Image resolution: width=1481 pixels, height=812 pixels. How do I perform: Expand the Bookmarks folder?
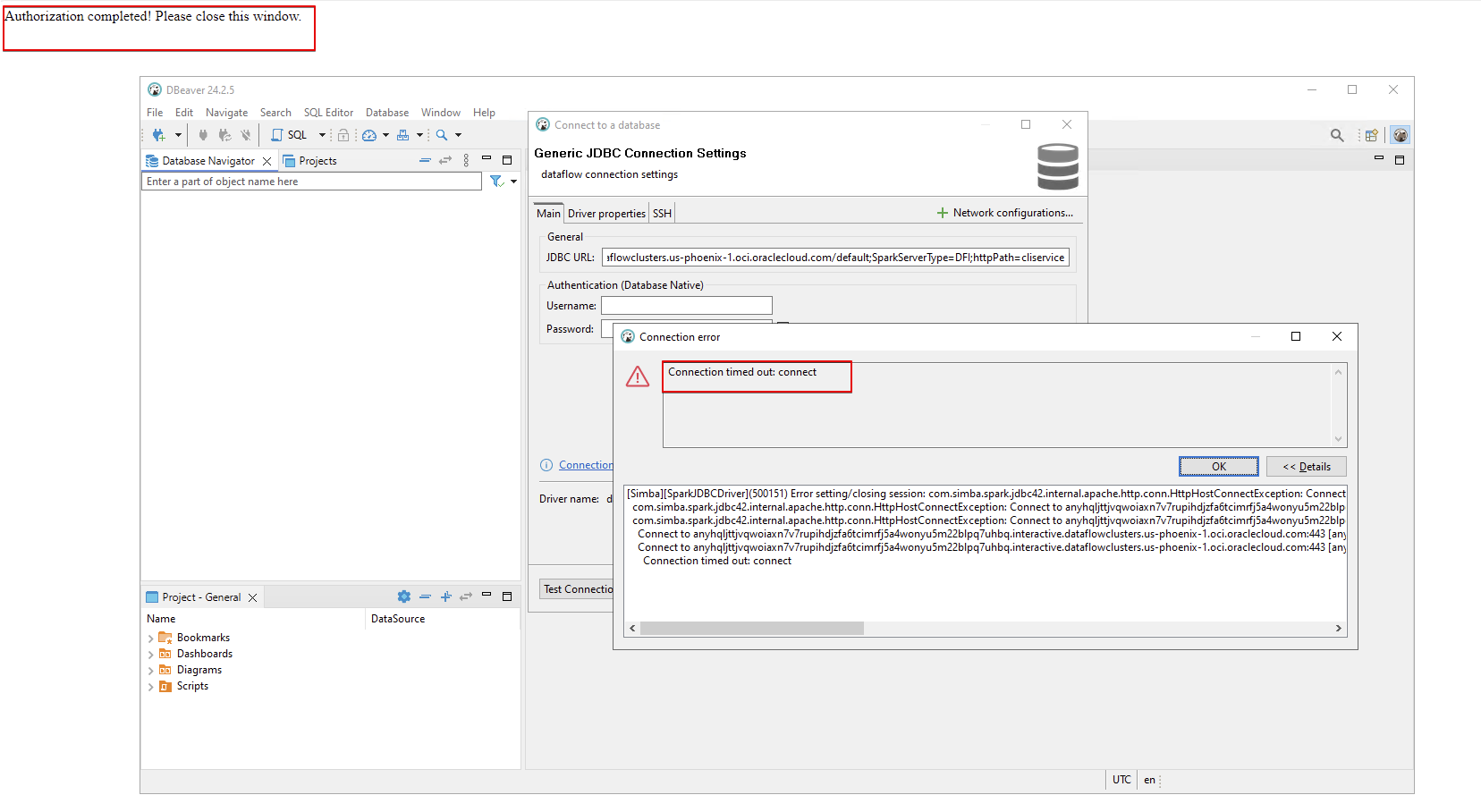point(150,639)
